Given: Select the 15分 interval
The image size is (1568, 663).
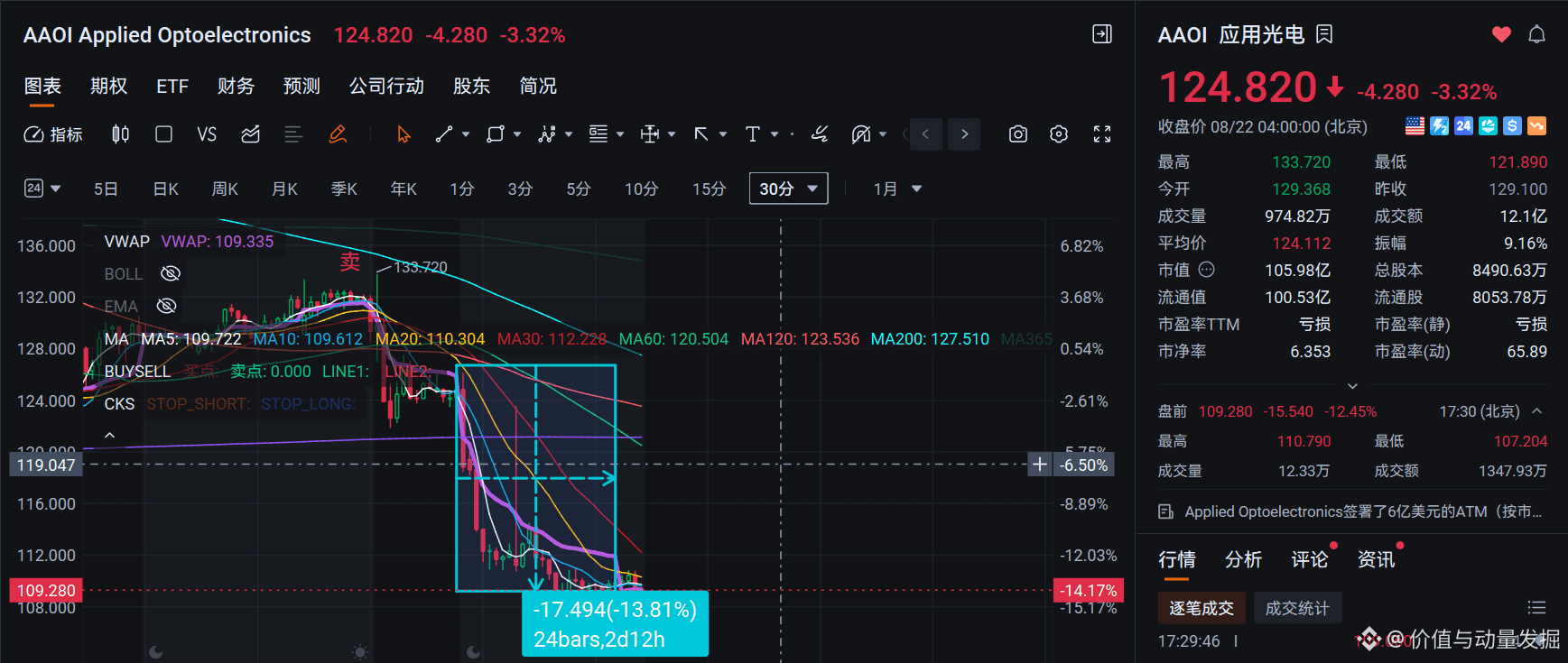Looking at the screenshot, I should coord(709,189).
